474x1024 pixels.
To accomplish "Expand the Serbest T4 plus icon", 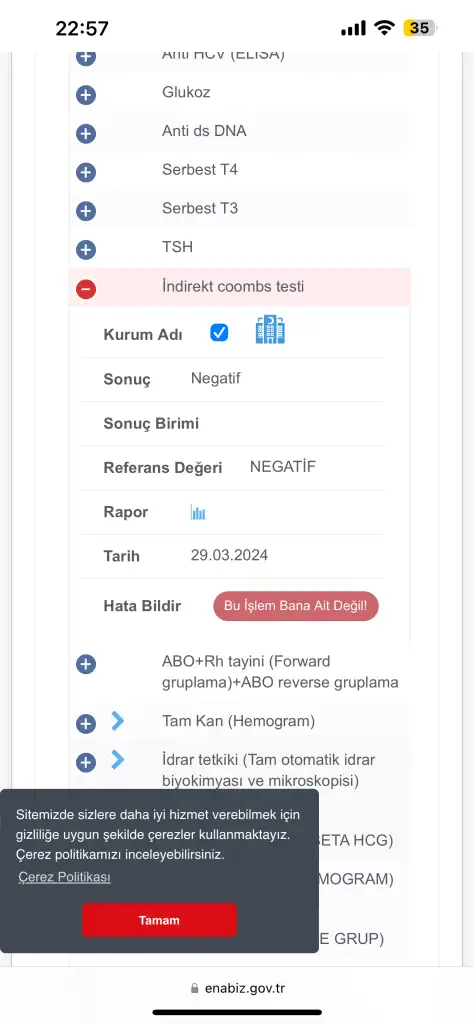I will coord(86,172).
